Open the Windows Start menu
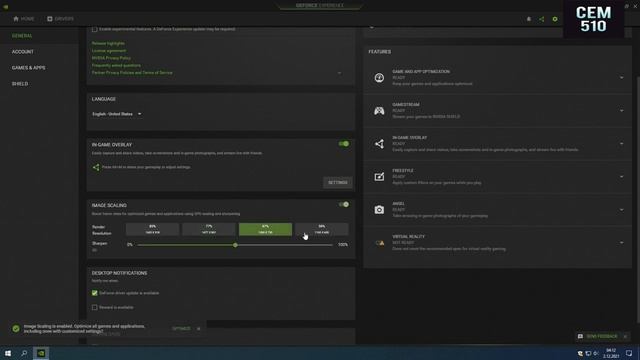The height and width of the screenshot is (360, 640). [8, 353]
